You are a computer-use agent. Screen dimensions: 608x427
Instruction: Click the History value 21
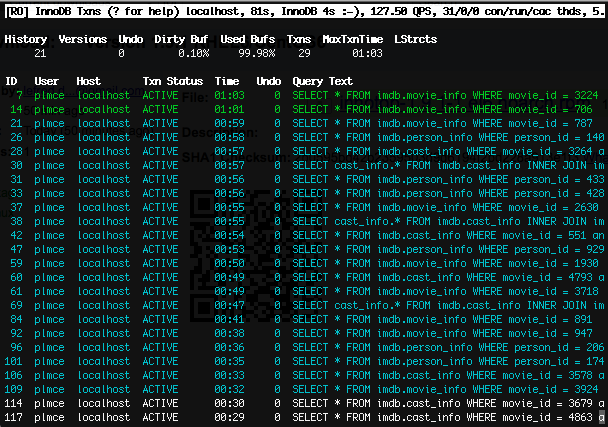40,53
